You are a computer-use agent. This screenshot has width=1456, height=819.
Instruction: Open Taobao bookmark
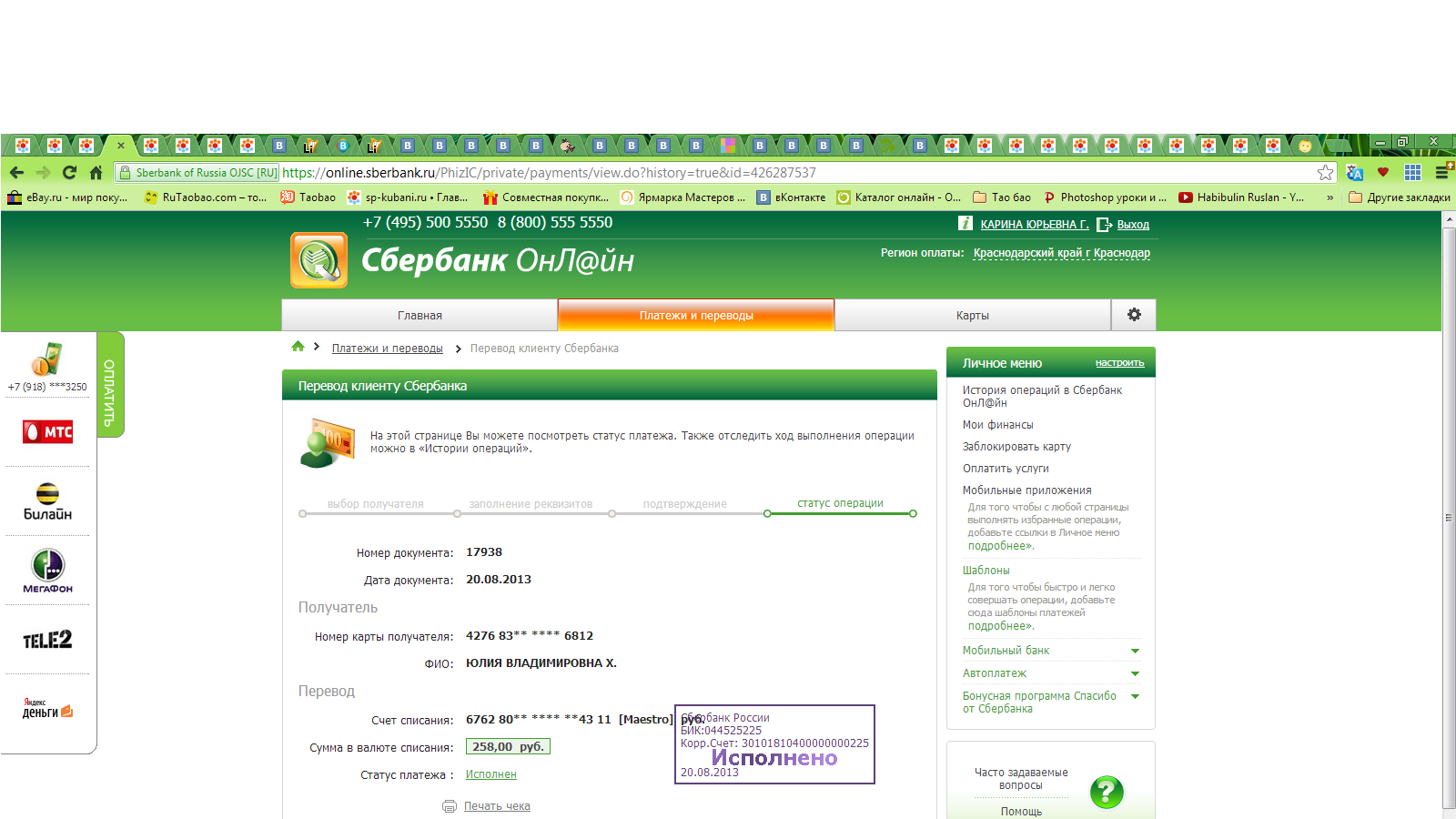click(308, 197)
